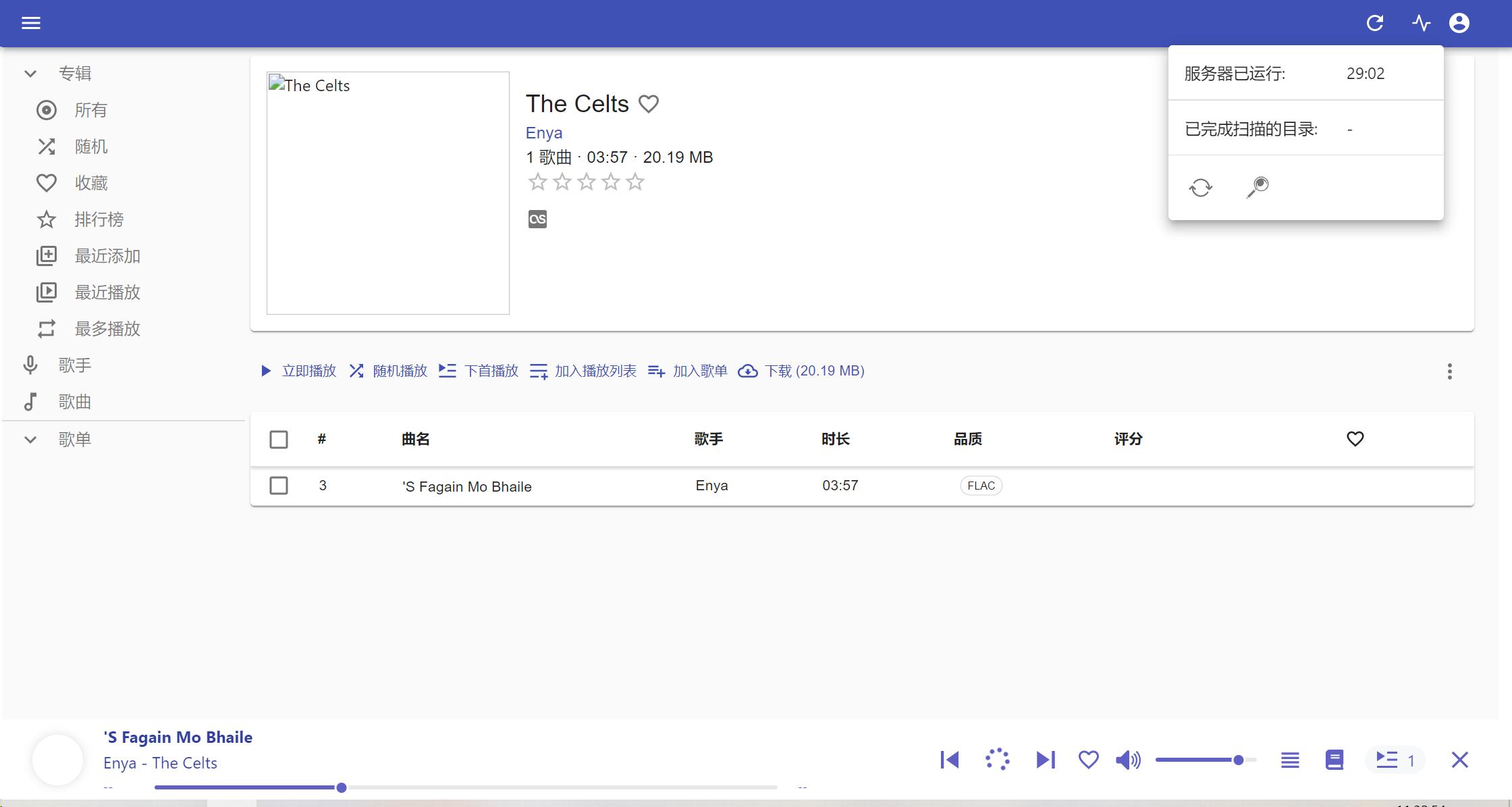Open the server activity status icon
This screenshot has height=807, width=1512.
click(x=1421, y=23)
